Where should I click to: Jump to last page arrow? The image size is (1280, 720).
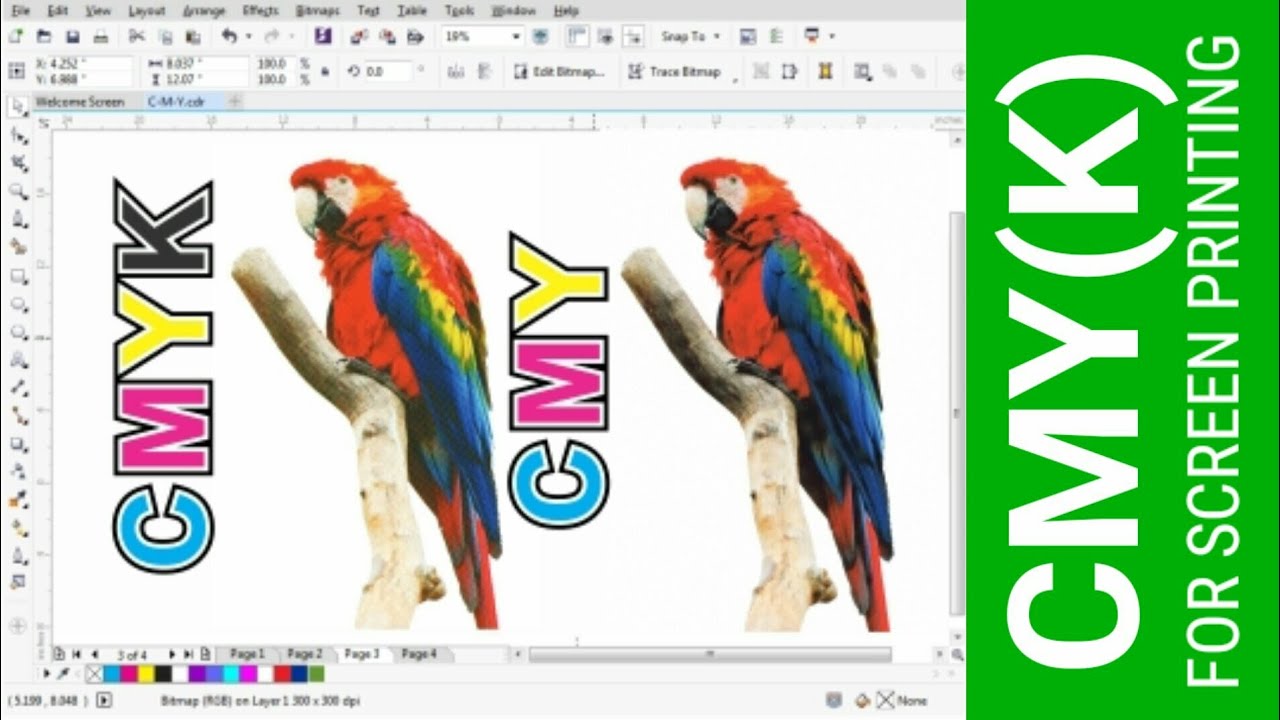188,654
